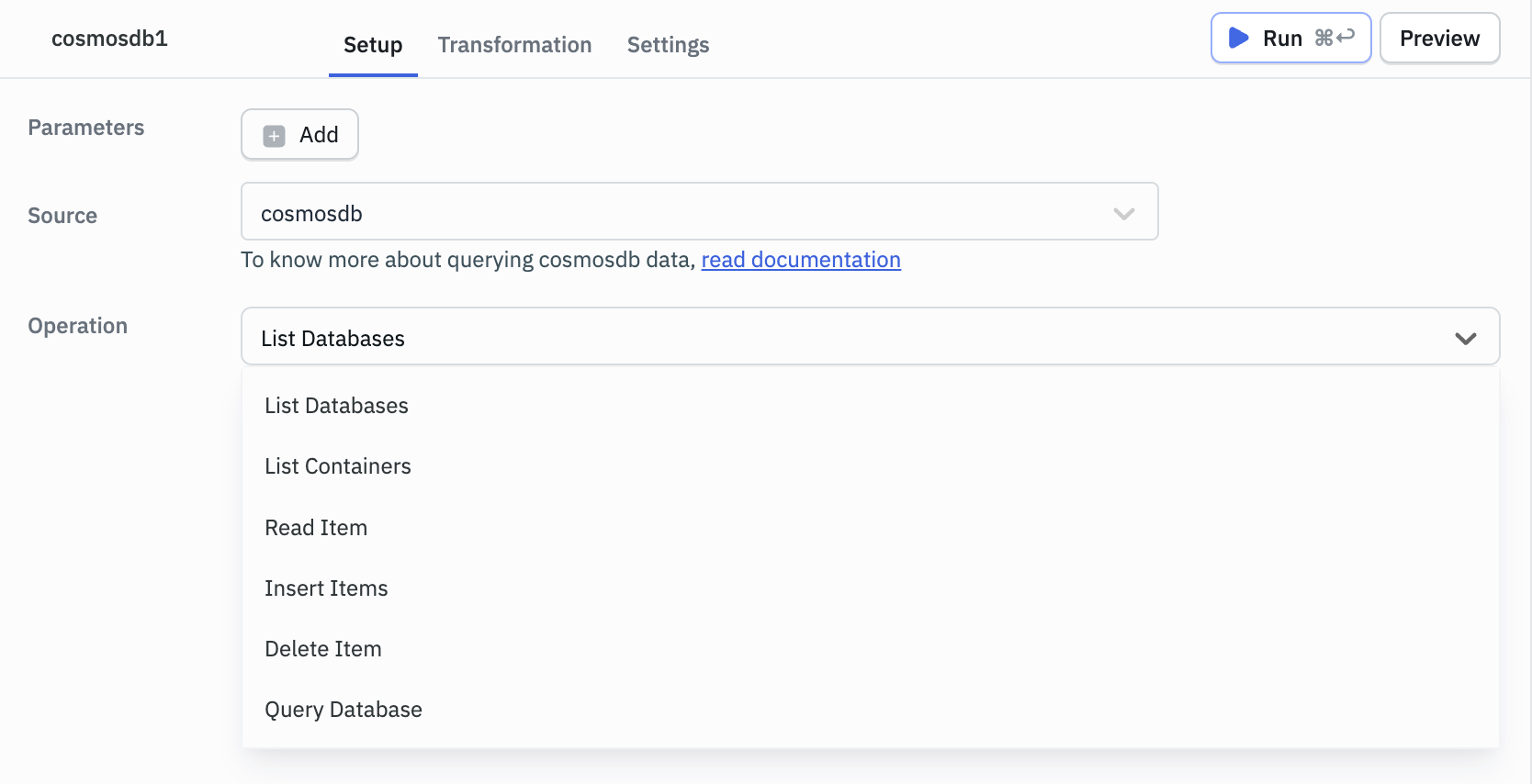Image resolution: width=1532 pixels, height=784 pixels.
Task: Pick the Query Database option
Action: click(x=344, y=710)
